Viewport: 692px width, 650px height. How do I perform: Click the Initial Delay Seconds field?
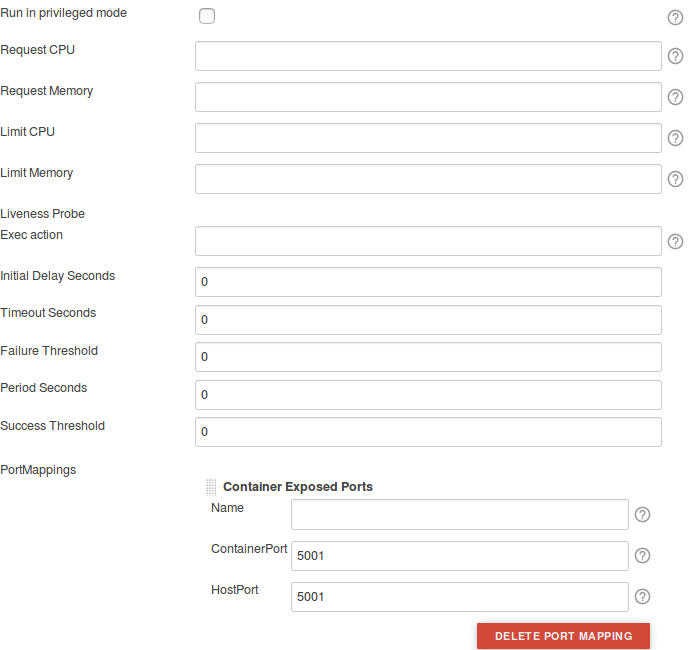tap(428, 282)
